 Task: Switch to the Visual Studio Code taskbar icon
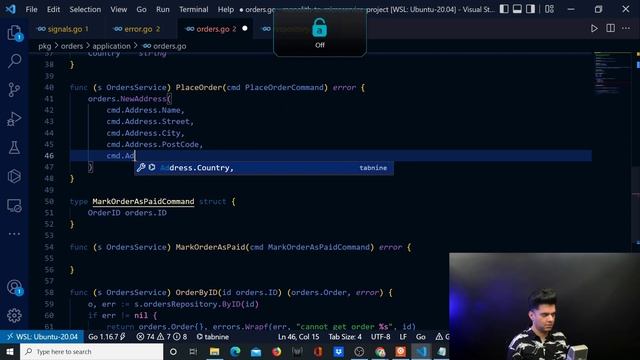(421, 351)
